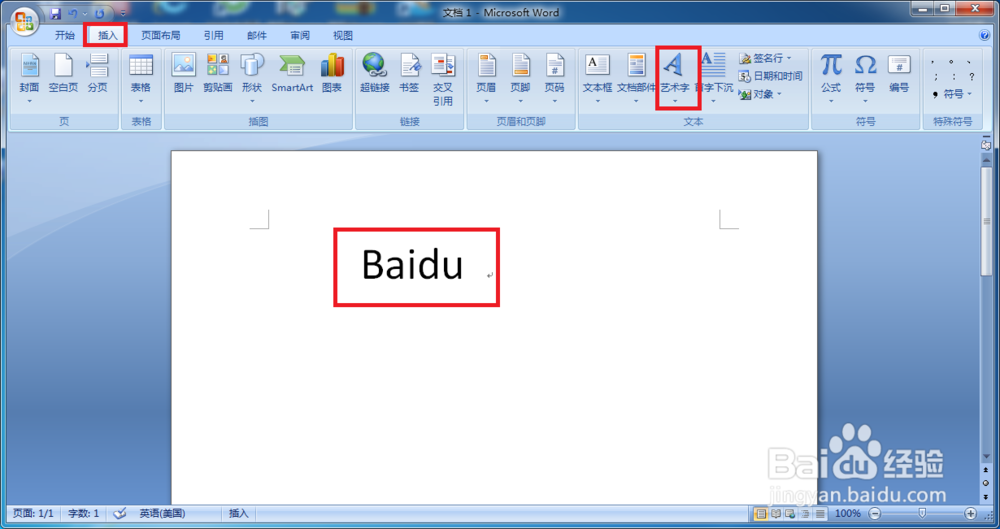Expand the 封面 cover page dropdown
Screen dimensions: 1000x529
(x=29, y=101)
